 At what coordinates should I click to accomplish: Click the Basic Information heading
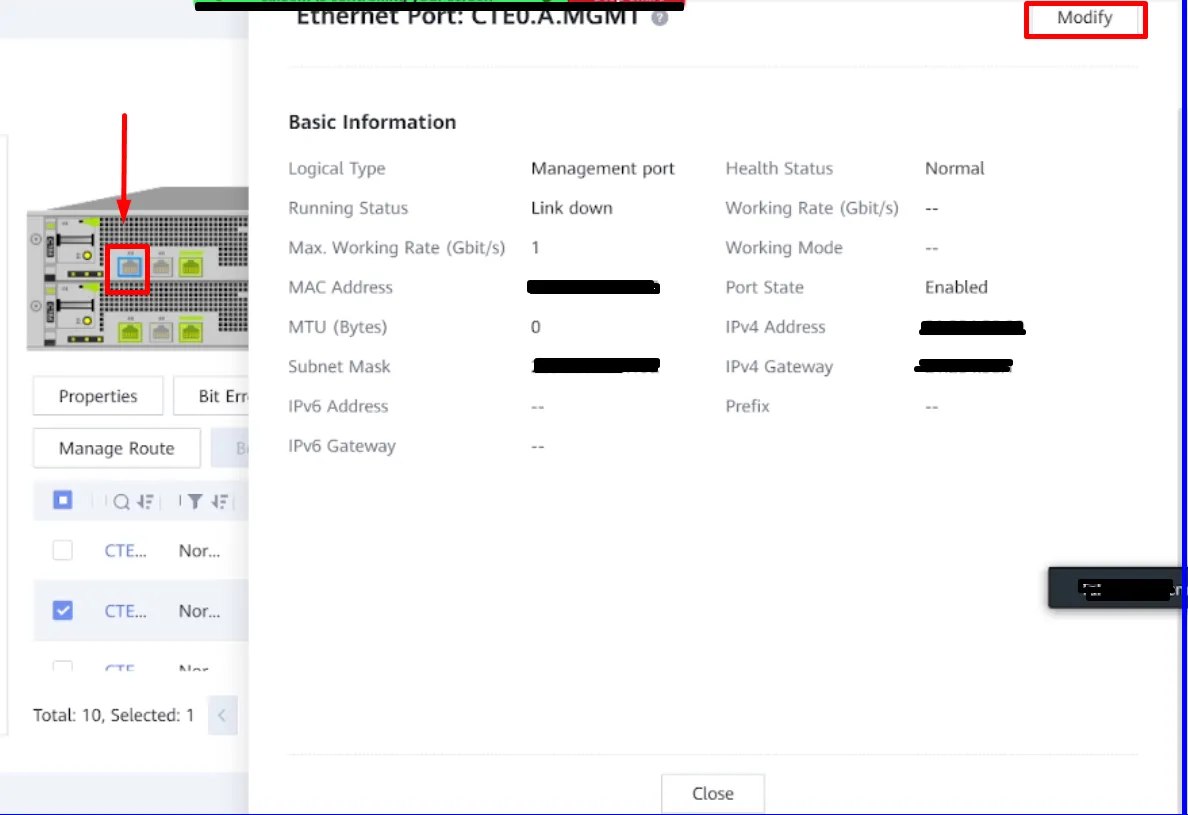click(x=372, y=122)
